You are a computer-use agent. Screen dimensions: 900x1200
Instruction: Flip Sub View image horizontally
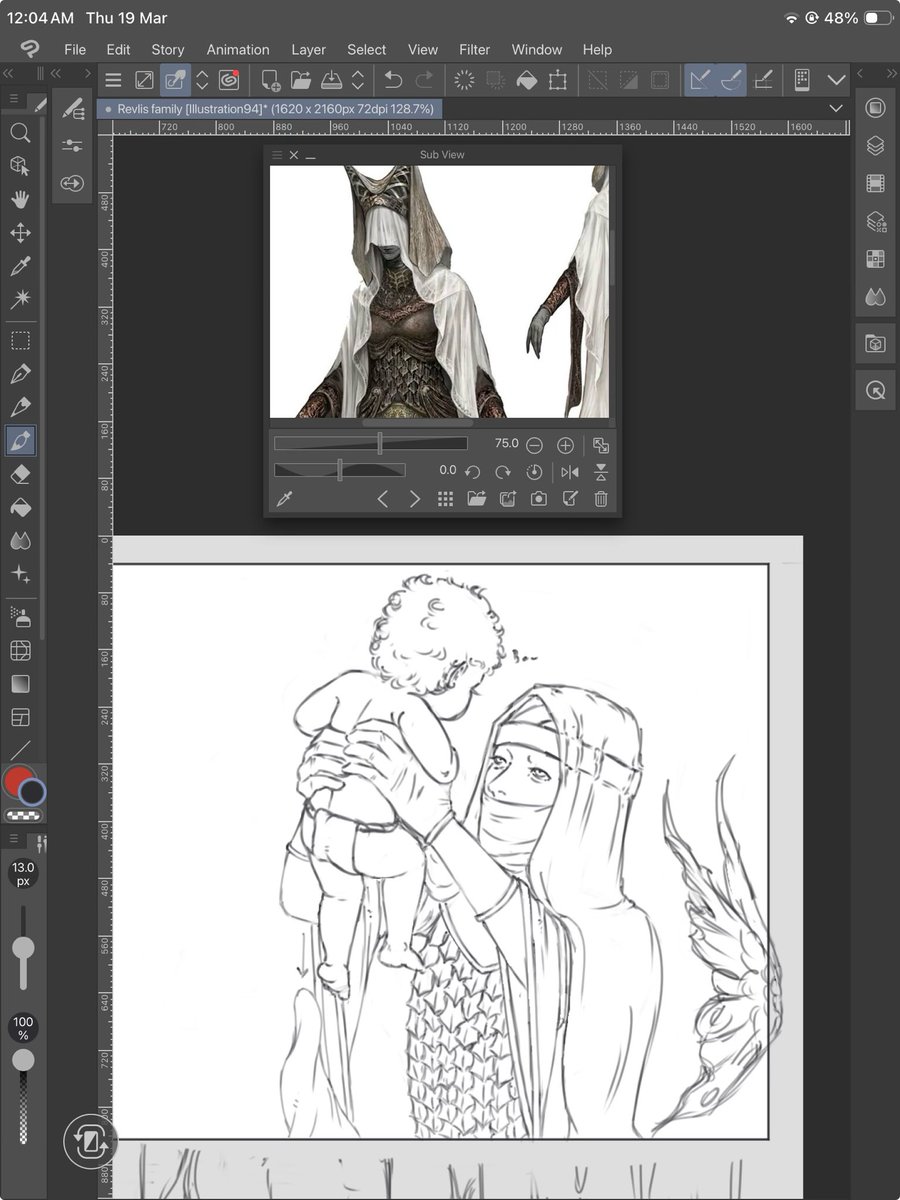(x=570, y=472)
